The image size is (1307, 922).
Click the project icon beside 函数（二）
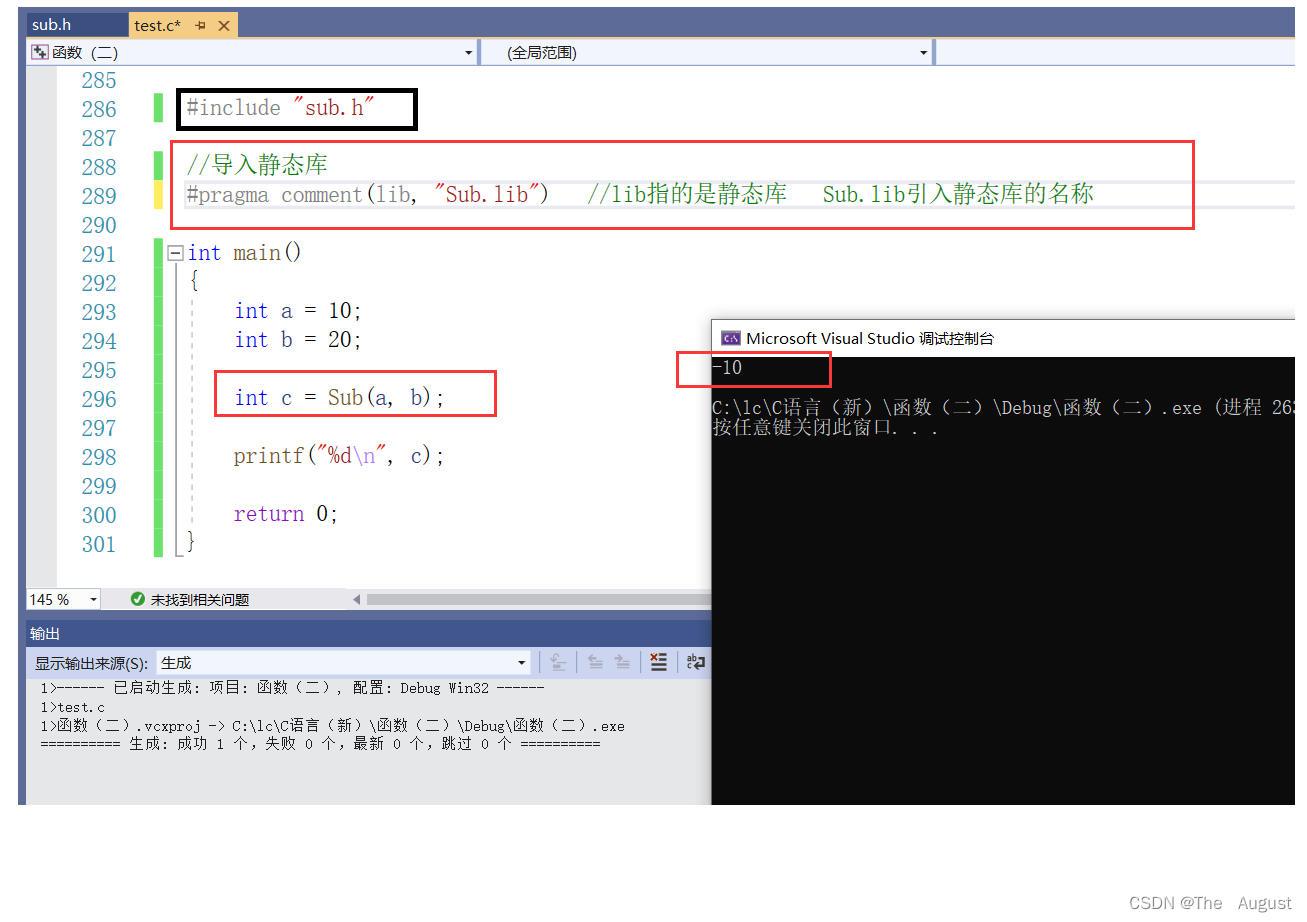tap(40, 53)
